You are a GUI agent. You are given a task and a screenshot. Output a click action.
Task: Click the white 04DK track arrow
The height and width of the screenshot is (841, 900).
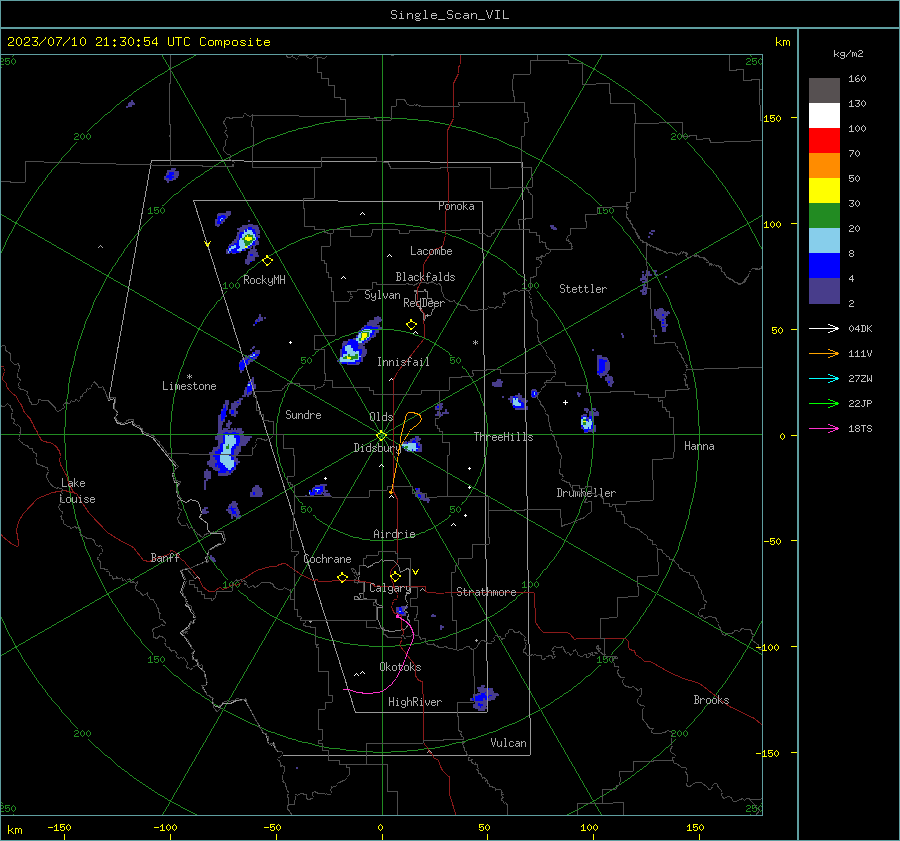[x=824, y=328]
